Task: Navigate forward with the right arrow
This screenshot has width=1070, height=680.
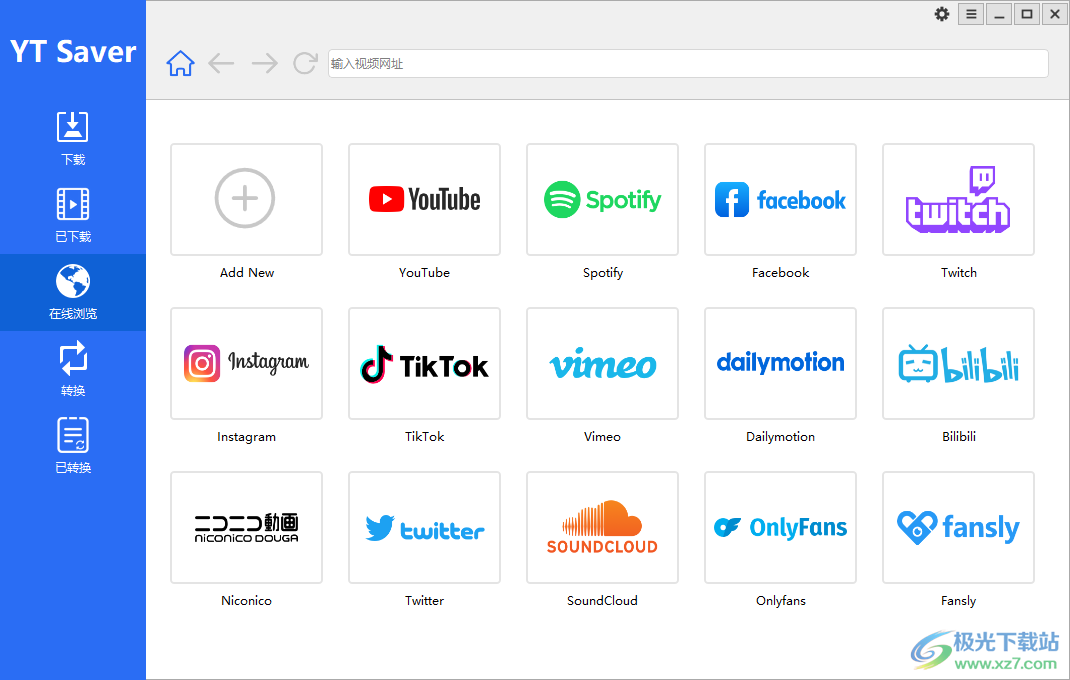Action: 264,63
